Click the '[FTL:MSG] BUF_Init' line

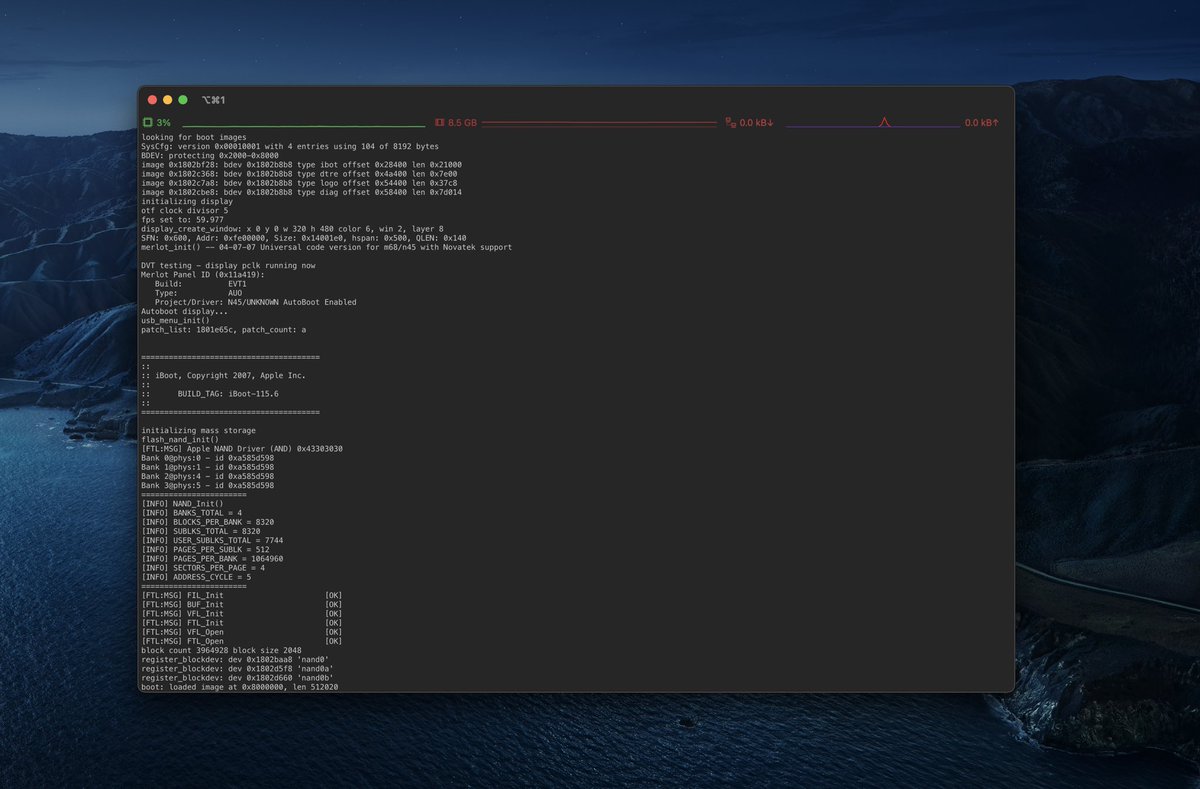point(242,603)
